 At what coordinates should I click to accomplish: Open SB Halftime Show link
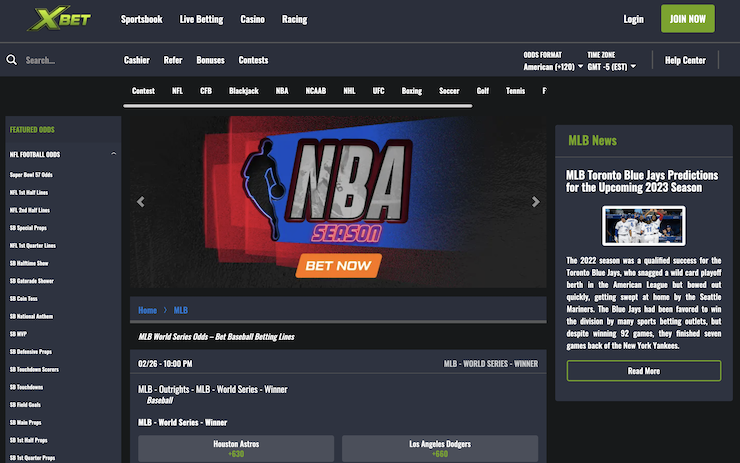pos(29,263)
